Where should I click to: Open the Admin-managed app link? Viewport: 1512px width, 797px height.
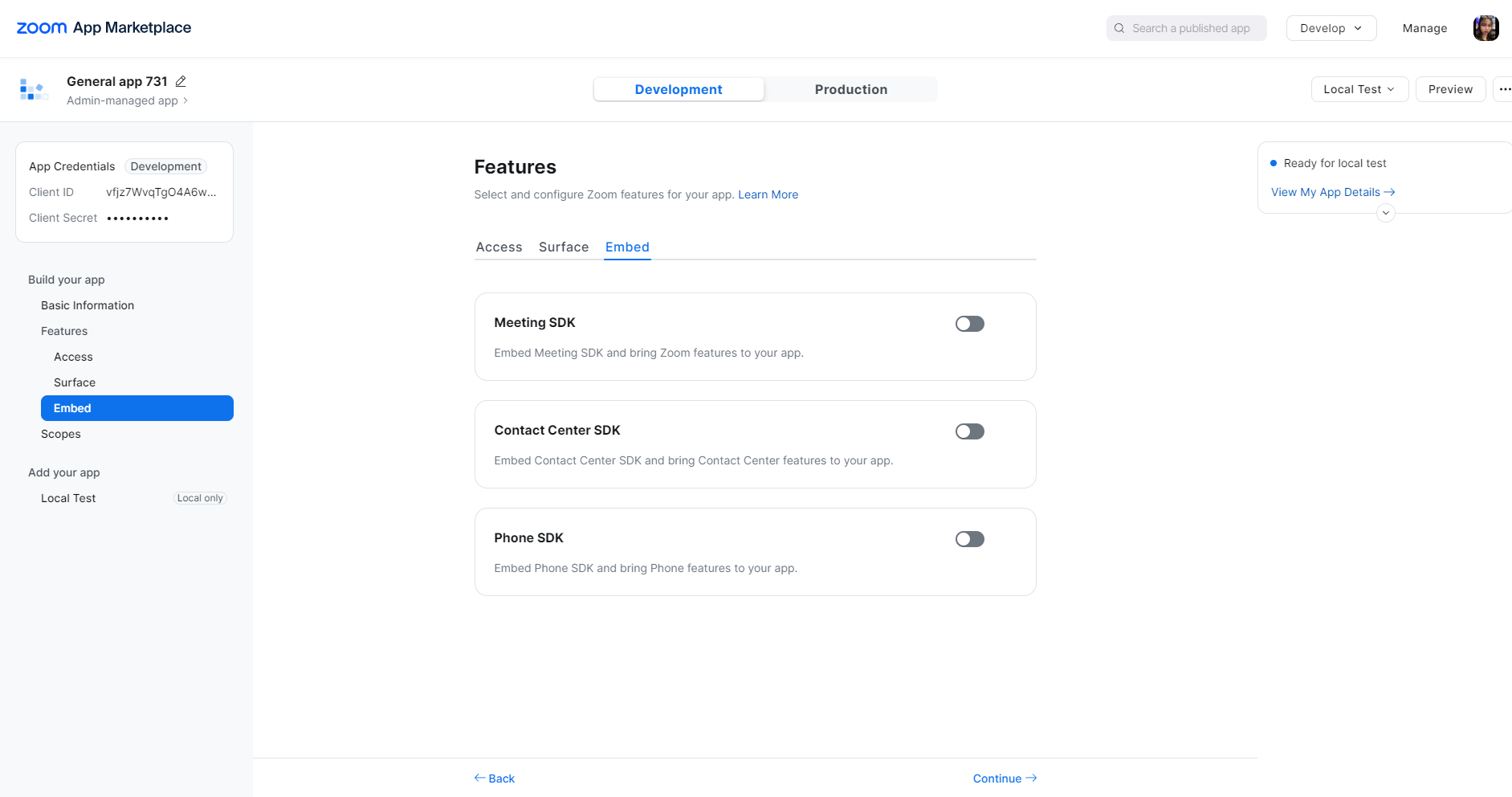pyautogui.click(x=127, y=100)
